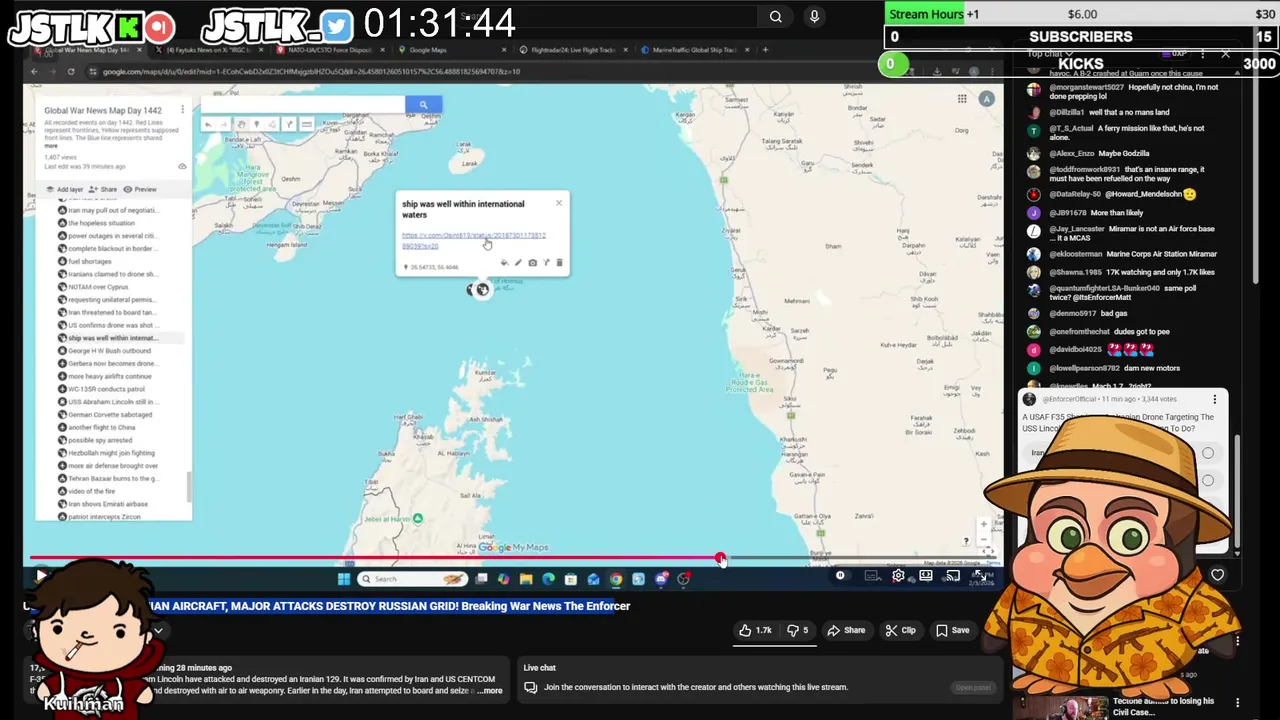The width and height of the screenshot is (1280, 720).
Task: Select 'German Corvette sabotaged' list item
Action: [x=110, y=415]
